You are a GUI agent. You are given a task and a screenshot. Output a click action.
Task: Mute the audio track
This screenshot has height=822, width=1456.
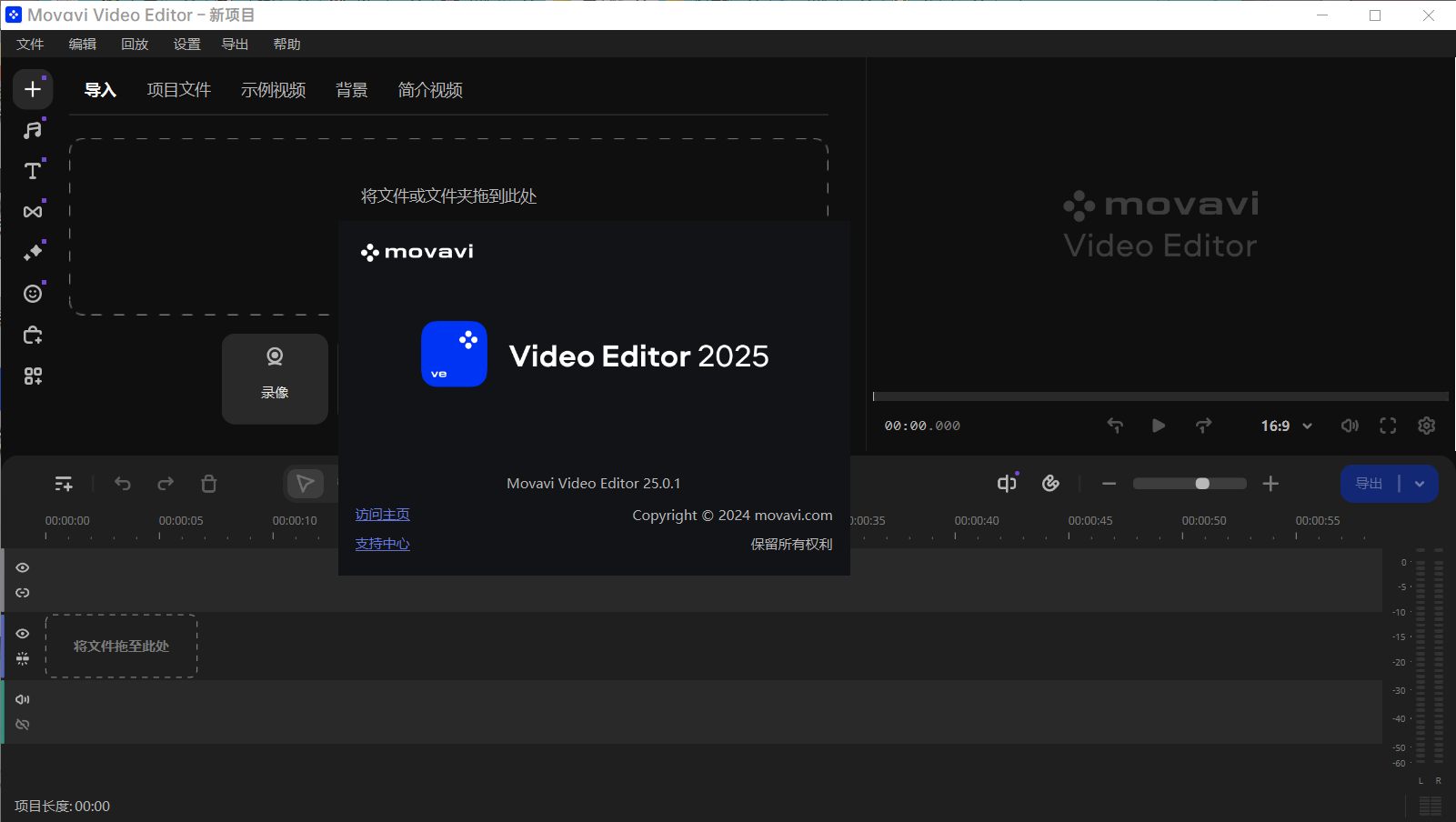(x=23, y=699)
